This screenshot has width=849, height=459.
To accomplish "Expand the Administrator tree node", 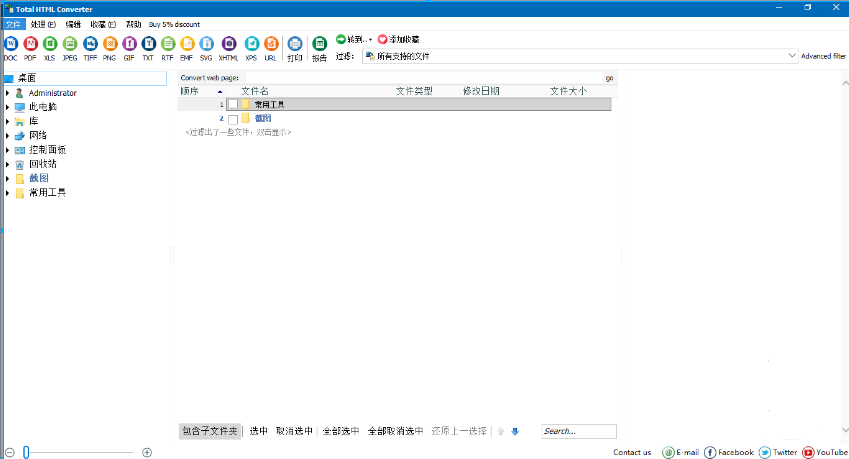I will click(8, 93).
